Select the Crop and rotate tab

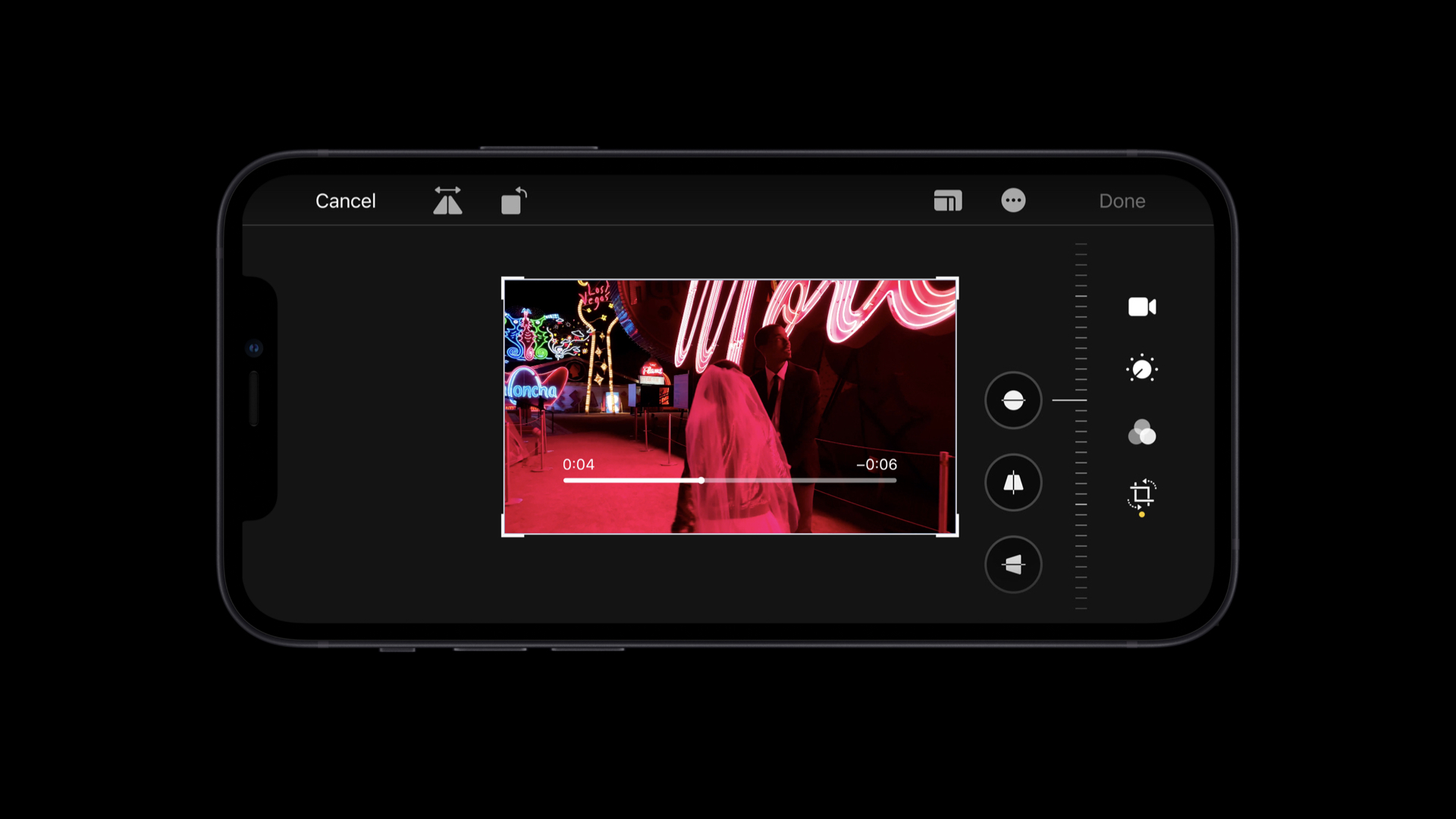click(x=1141, y=495)
